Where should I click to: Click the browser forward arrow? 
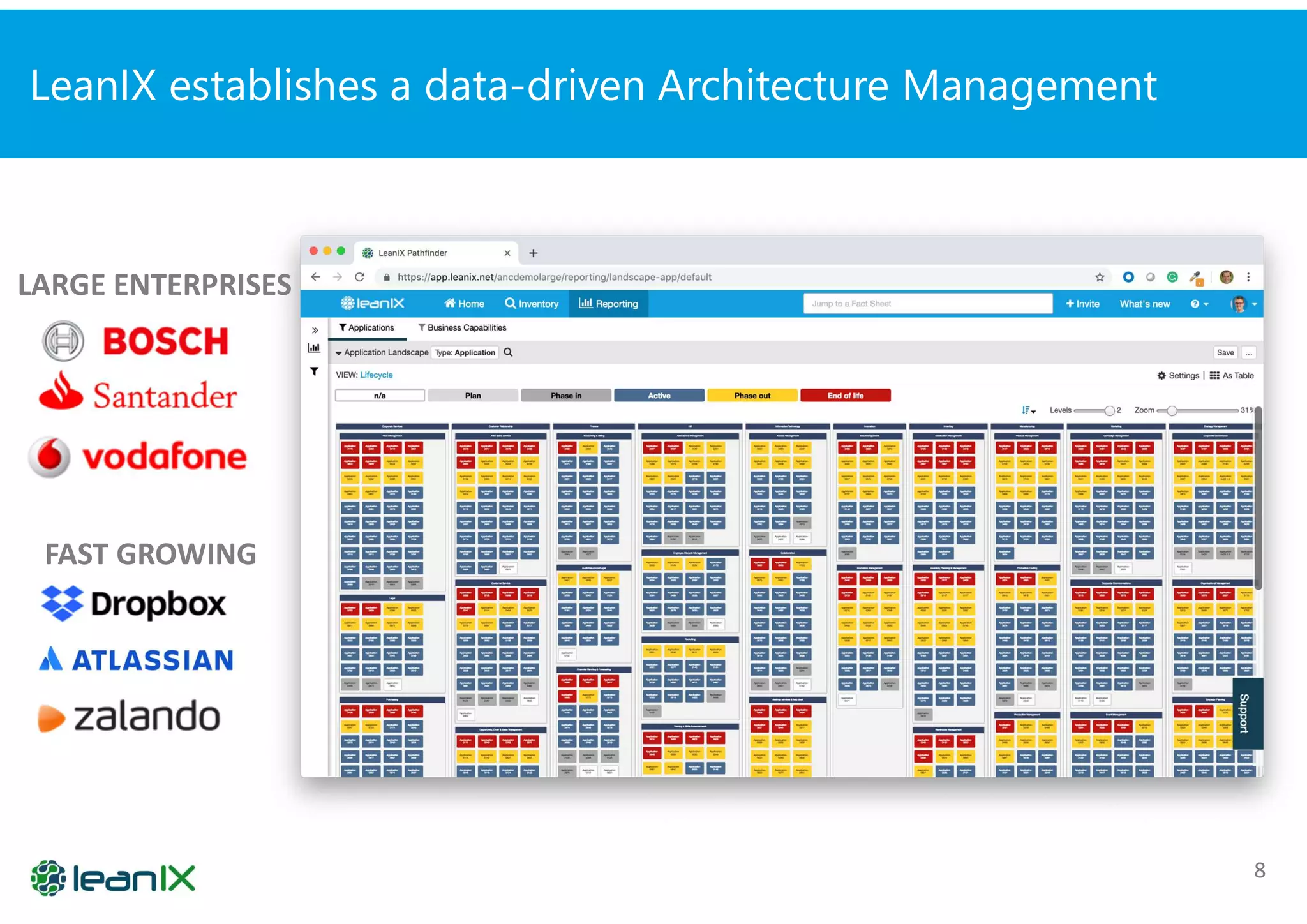tap(338, 277)
